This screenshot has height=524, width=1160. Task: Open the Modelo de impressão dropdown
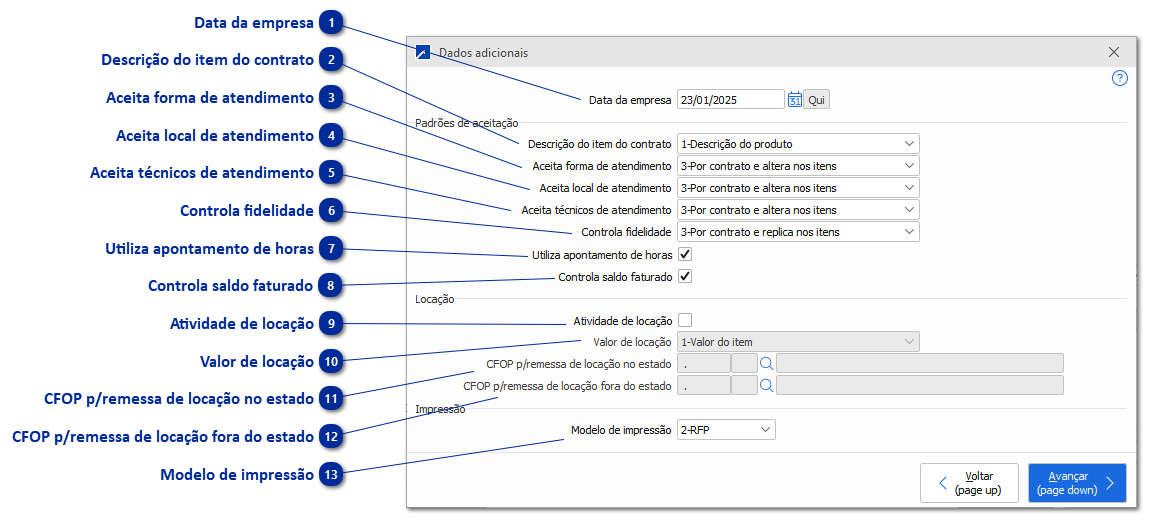[x=725, y=430]
